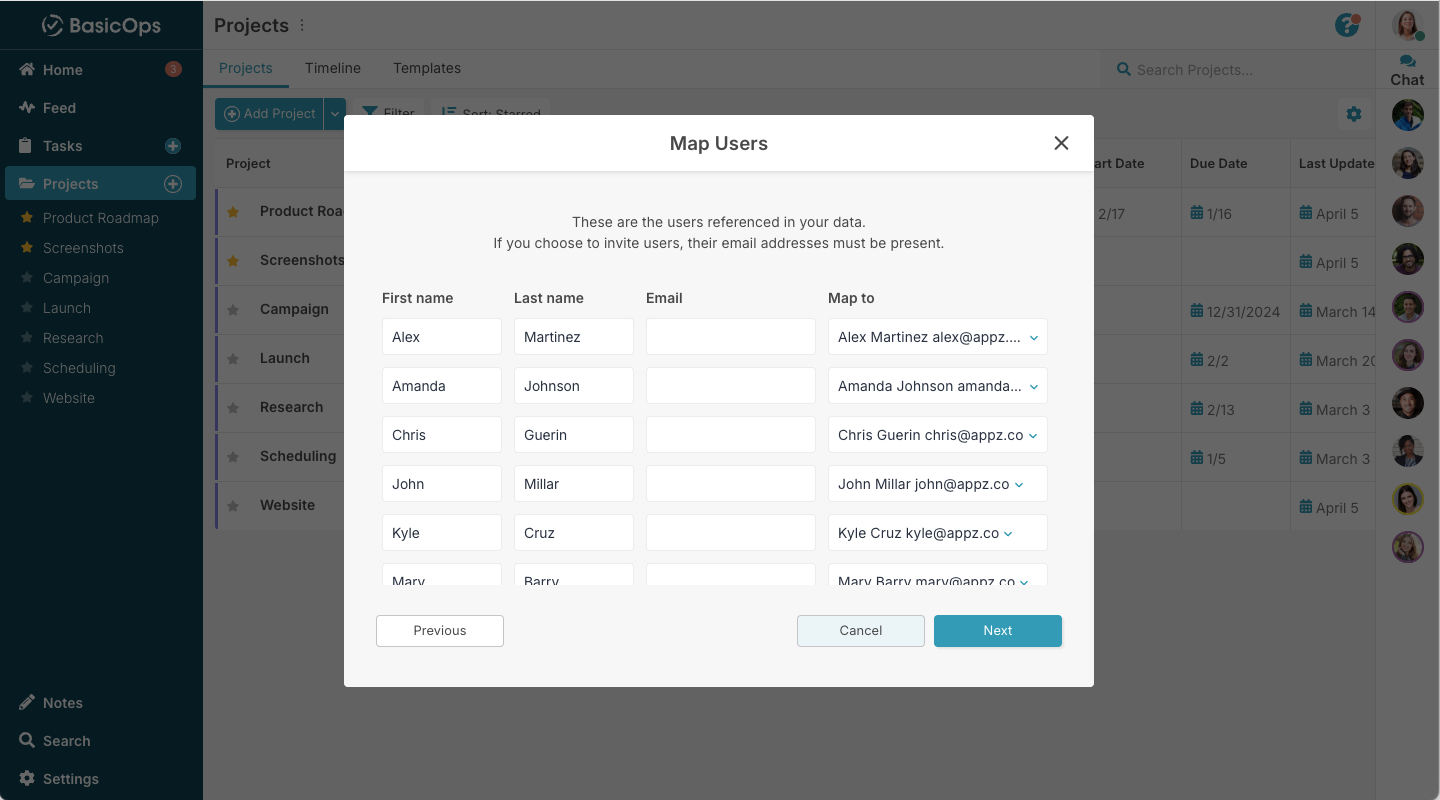Click the Next button
Image resolution: width=1440 pixels, height=800 pixels.
997,631
